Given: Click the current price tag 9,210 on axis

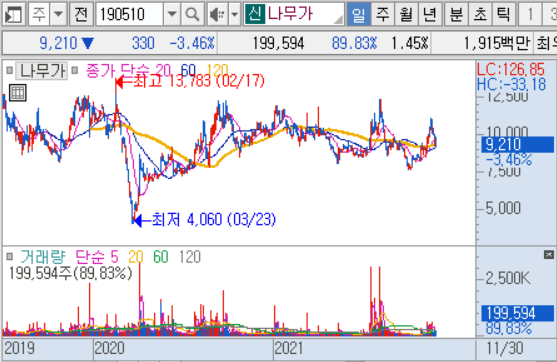Looking at the screenshot, I should [x=517, y=145].
